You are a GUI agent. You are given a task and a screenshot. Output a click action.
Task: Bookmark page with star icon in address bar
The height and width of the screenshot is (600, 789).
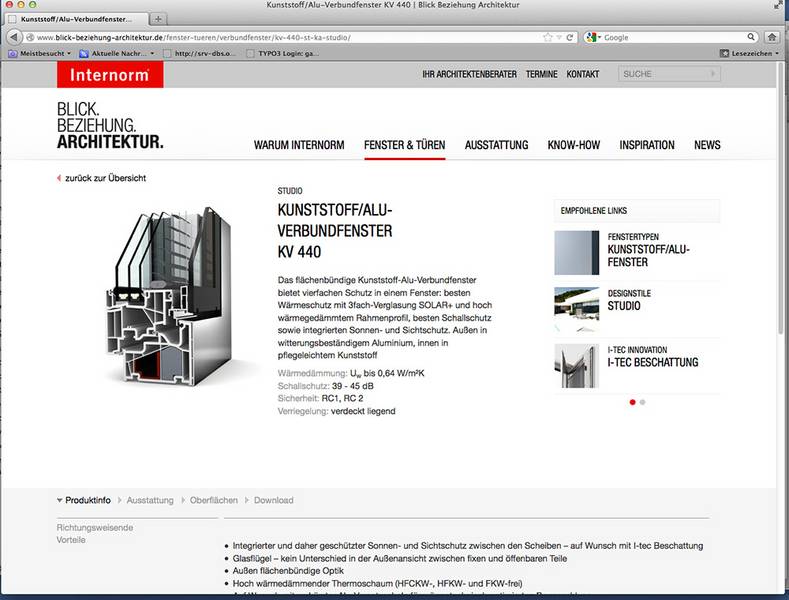(x=548, y=37)
